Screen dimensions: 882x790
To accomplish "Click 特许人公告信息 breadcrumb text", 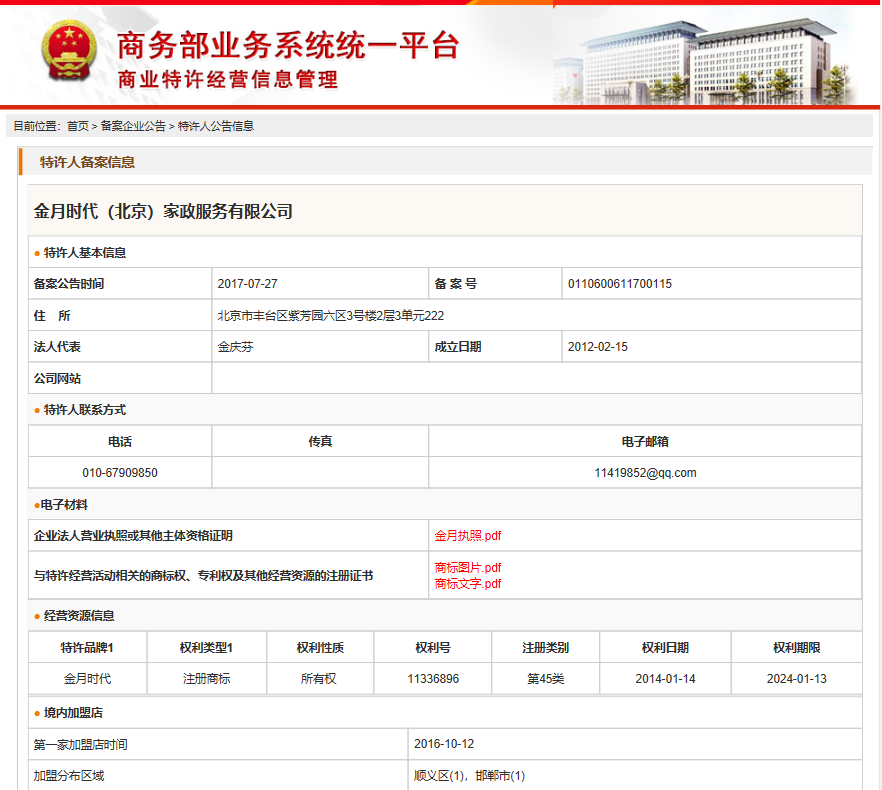I will pyautogui.click(x=216, y=126).
